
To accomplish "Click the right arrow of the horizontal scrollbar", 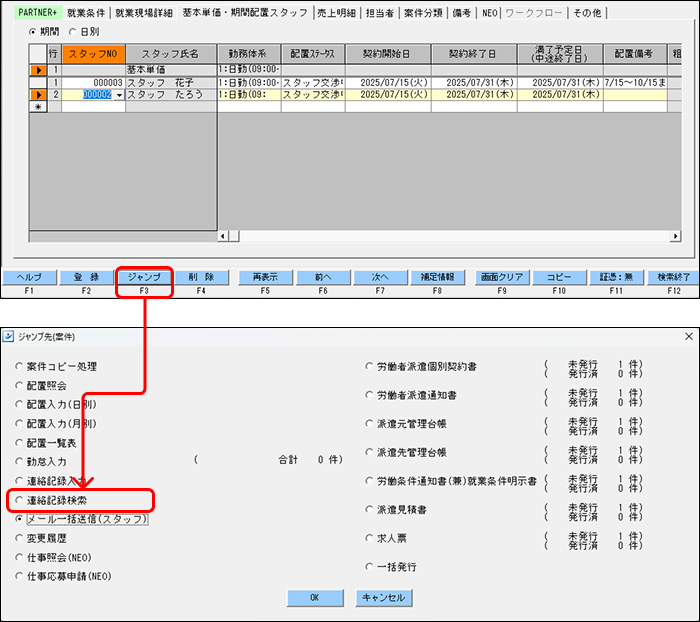I will coord(675,236).
